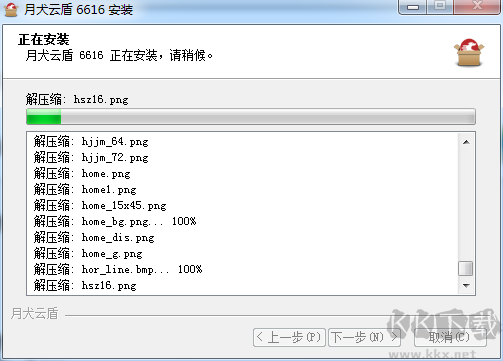Select the home1.png log row

(242, 189)
